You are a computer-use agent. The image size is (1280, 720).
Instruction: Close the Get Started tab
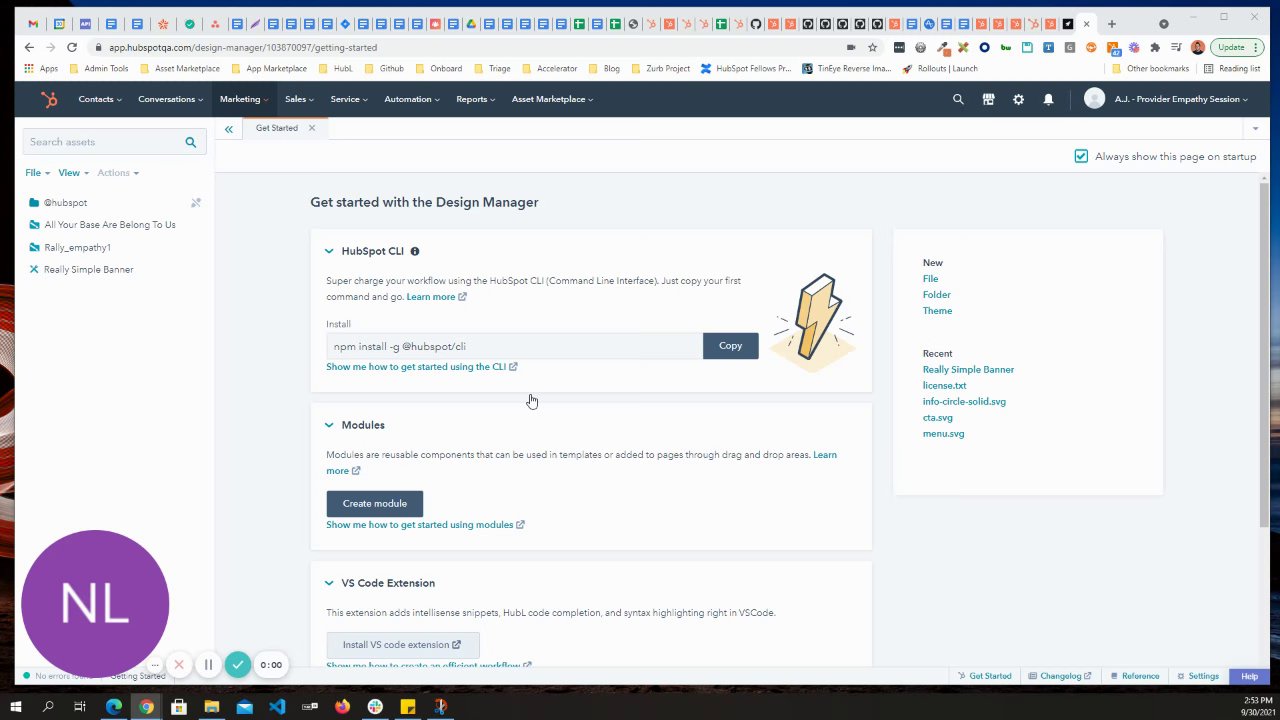pos(312,128)
